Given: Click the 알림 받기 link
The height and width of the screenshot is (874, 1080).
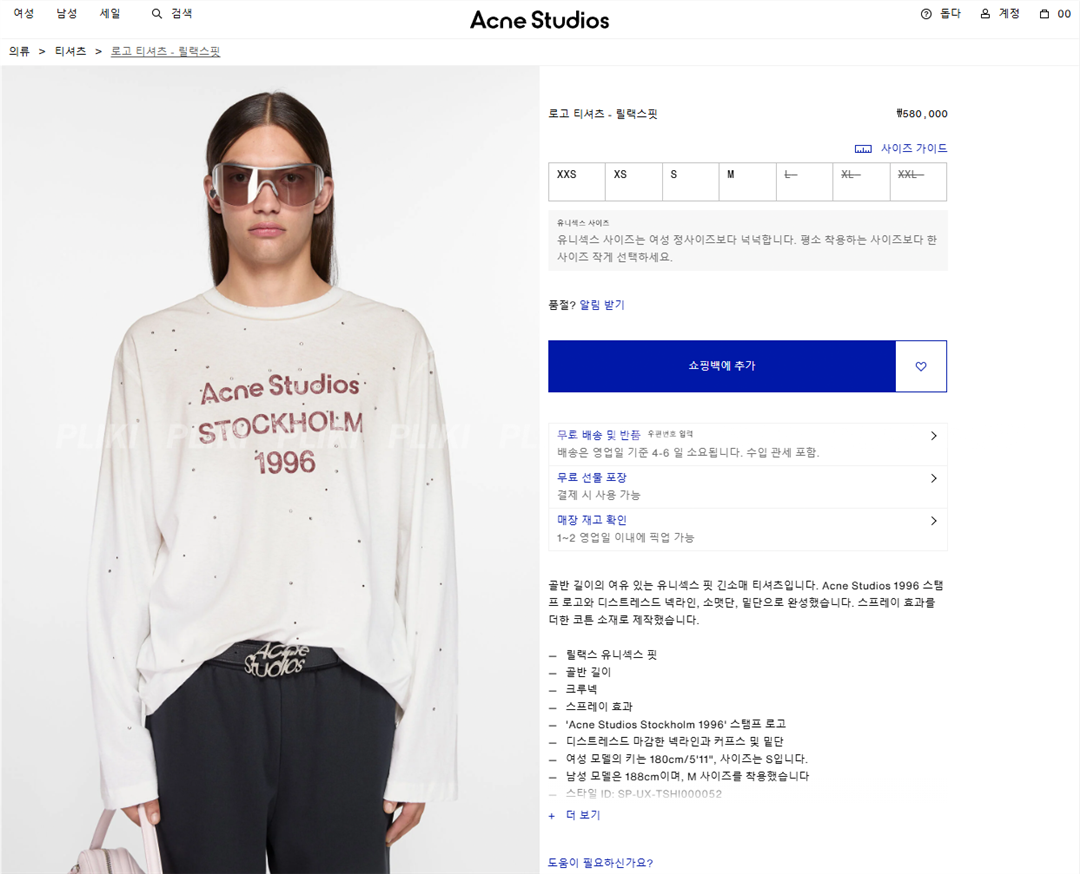Looking at the screenshot, I should tap(602, 304).
